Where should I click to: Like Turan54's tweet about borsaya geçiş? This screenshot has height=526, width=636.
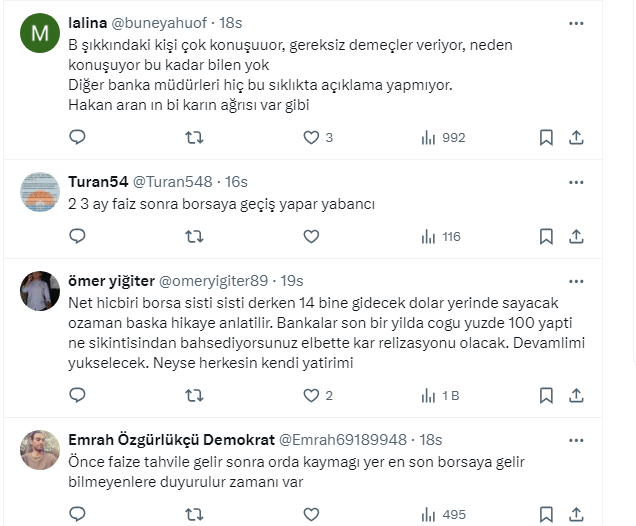point(311,237)
